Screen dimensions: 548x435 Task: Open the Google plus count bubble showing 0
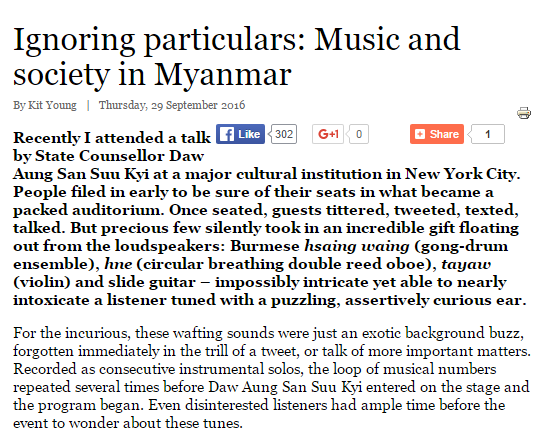359,134
